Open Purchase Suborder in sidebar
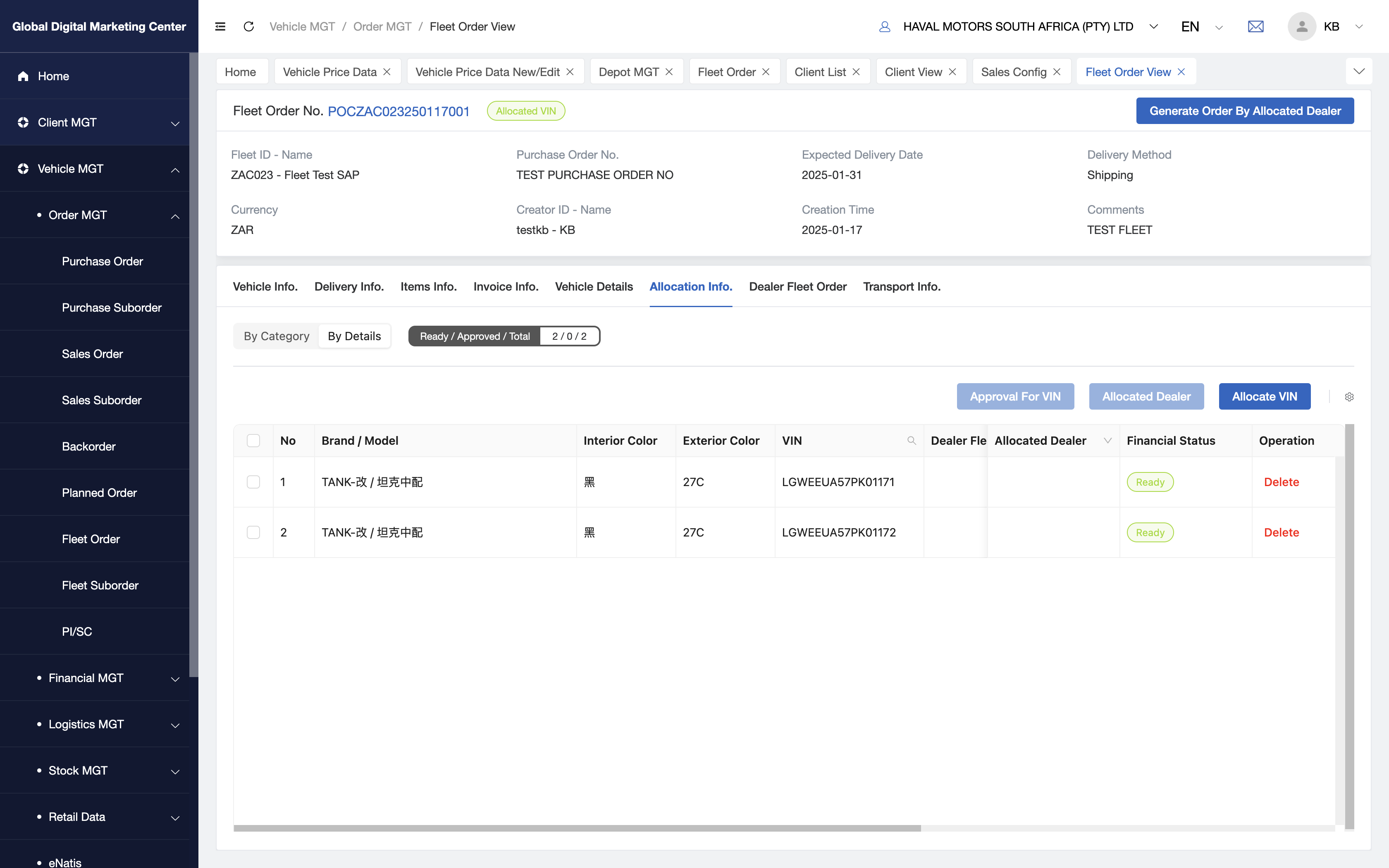Screen dimensions: 1389x868 pos(111,308)
